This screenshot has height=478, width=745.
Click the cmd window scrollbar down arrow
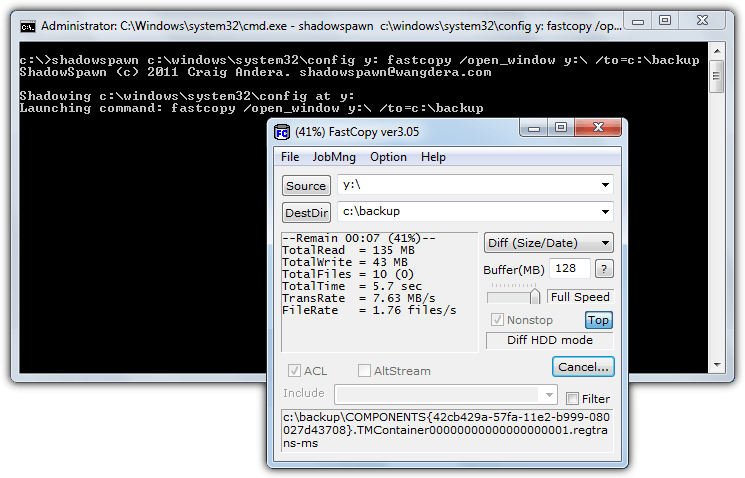tap(717, 365)
